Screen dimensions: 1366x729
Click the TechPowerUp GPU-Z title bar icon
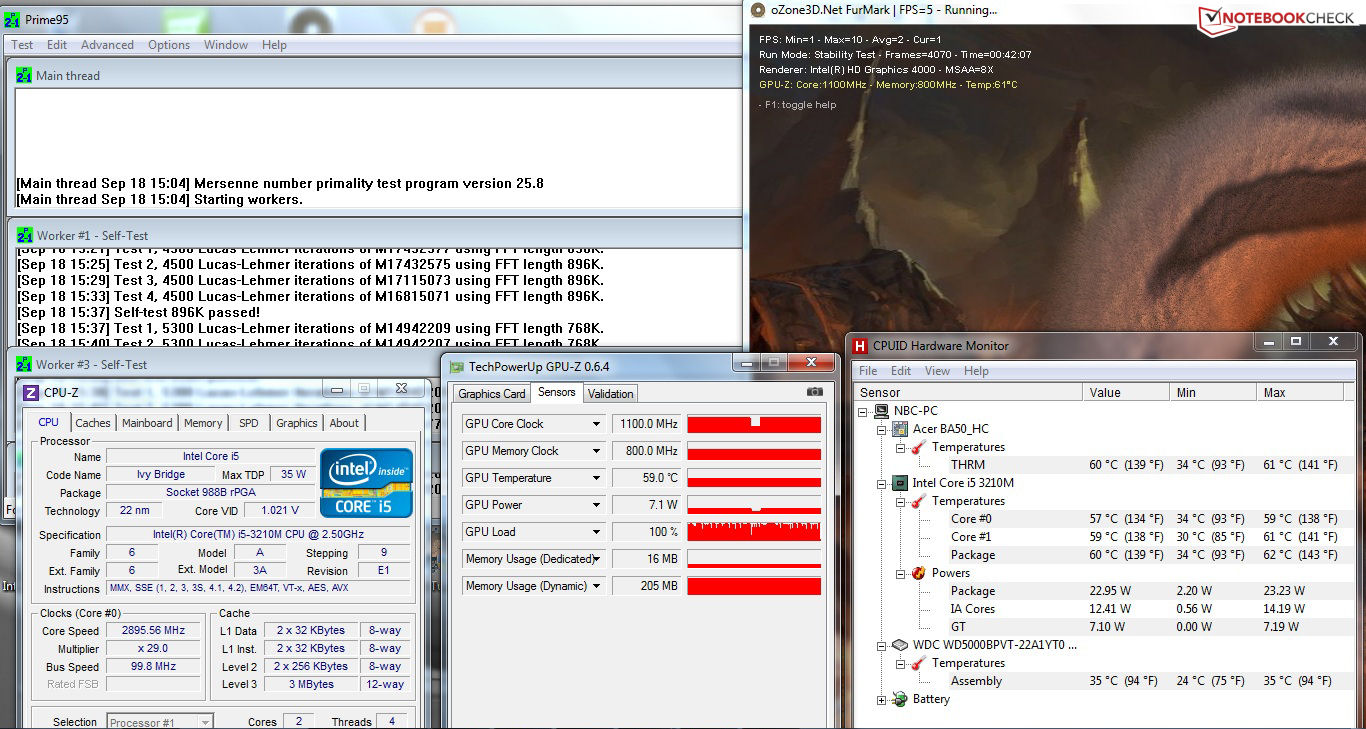click(x=457, y=367)
